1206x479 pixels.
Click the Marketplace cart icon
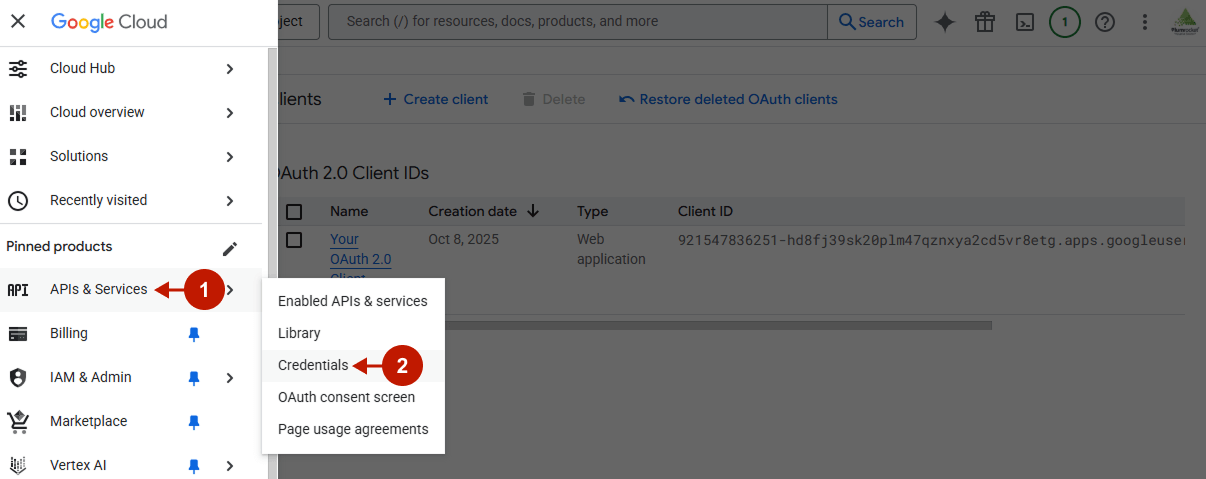(x=18, y=421)
